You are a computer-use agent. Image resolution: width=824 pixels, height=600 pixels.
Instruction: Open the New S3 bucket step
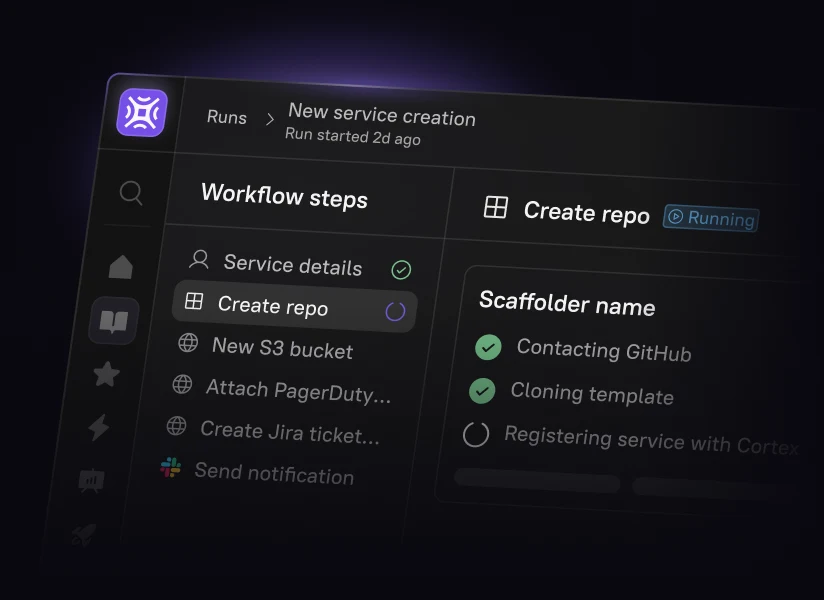click(x=281, y=348)
